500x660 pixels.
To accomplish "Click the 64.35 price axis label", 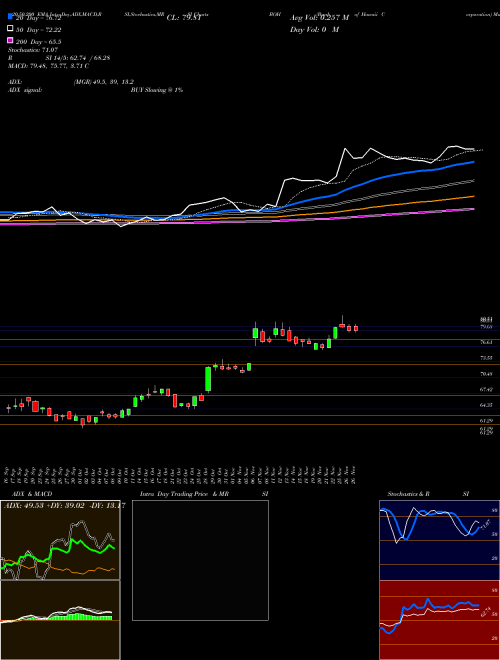I will click(487, 405).
